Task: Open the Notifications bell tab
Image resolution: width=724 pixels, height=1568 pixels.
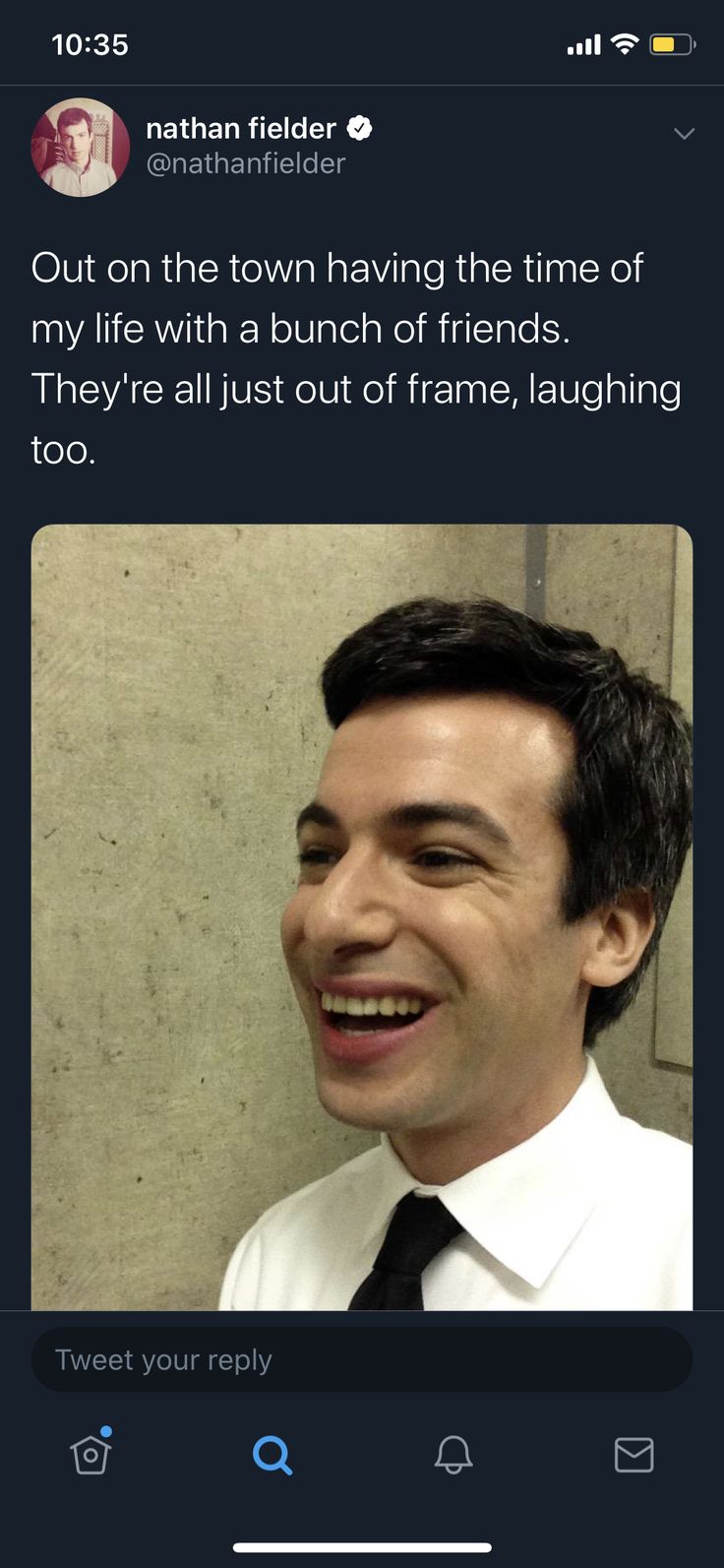Action: tap(453, 1454)
